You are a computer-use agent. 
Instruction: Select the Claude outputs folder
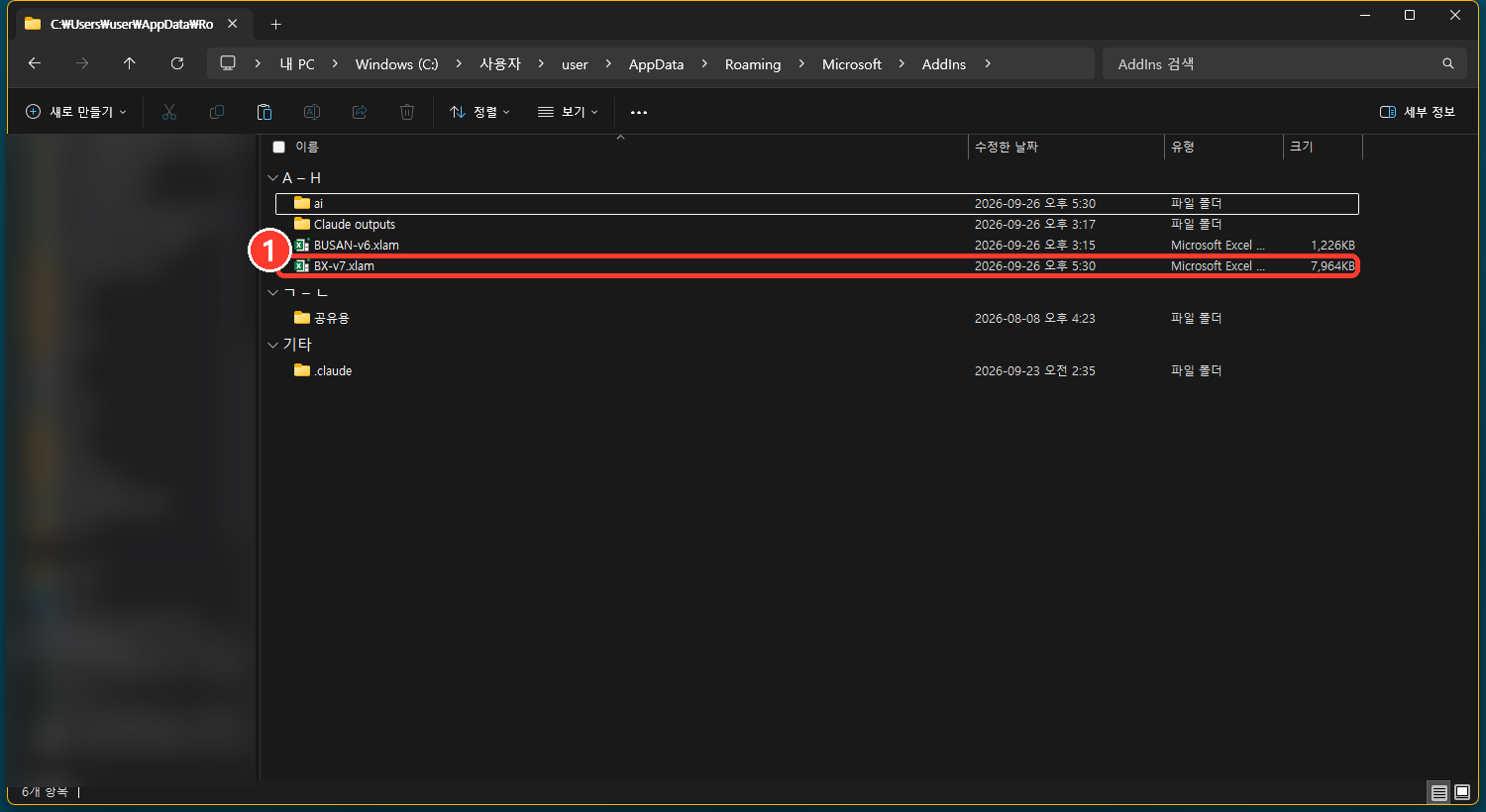click(817, 225)
